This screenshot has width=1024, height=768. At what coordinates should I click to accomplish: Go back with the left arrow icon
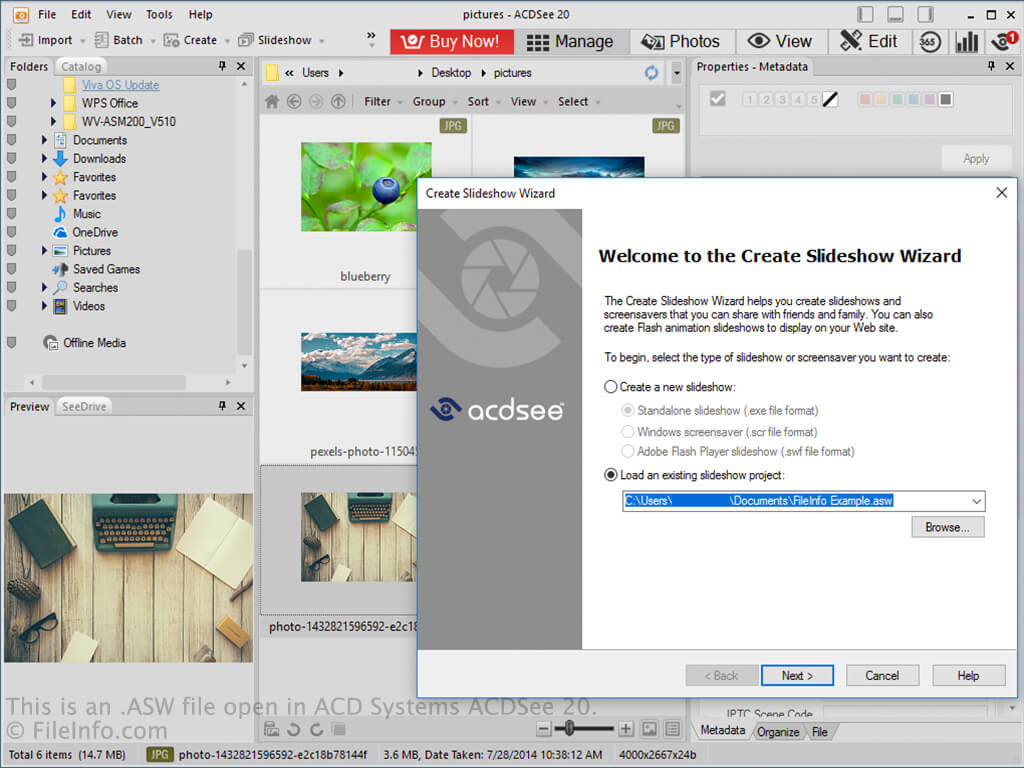point(294,102)
